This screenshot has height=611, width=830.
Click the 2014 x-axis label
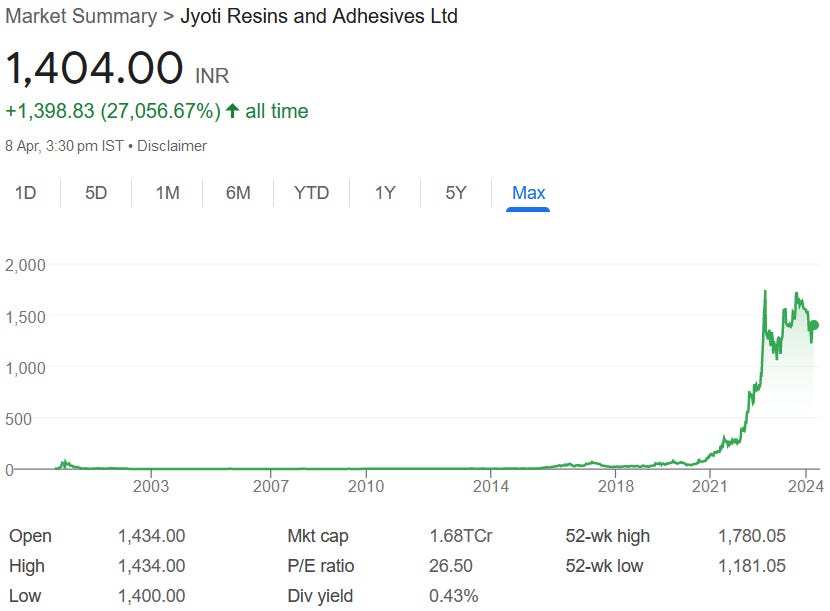point(491,486)
